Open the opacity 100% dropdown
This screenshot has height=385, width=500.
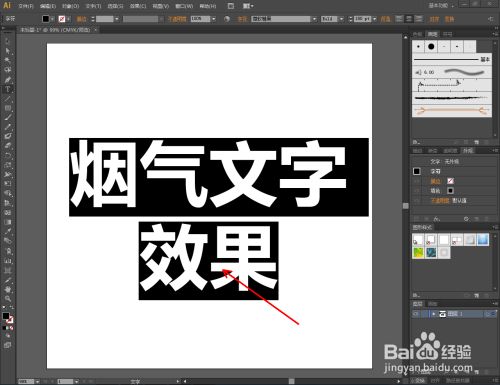coord(213,19)
